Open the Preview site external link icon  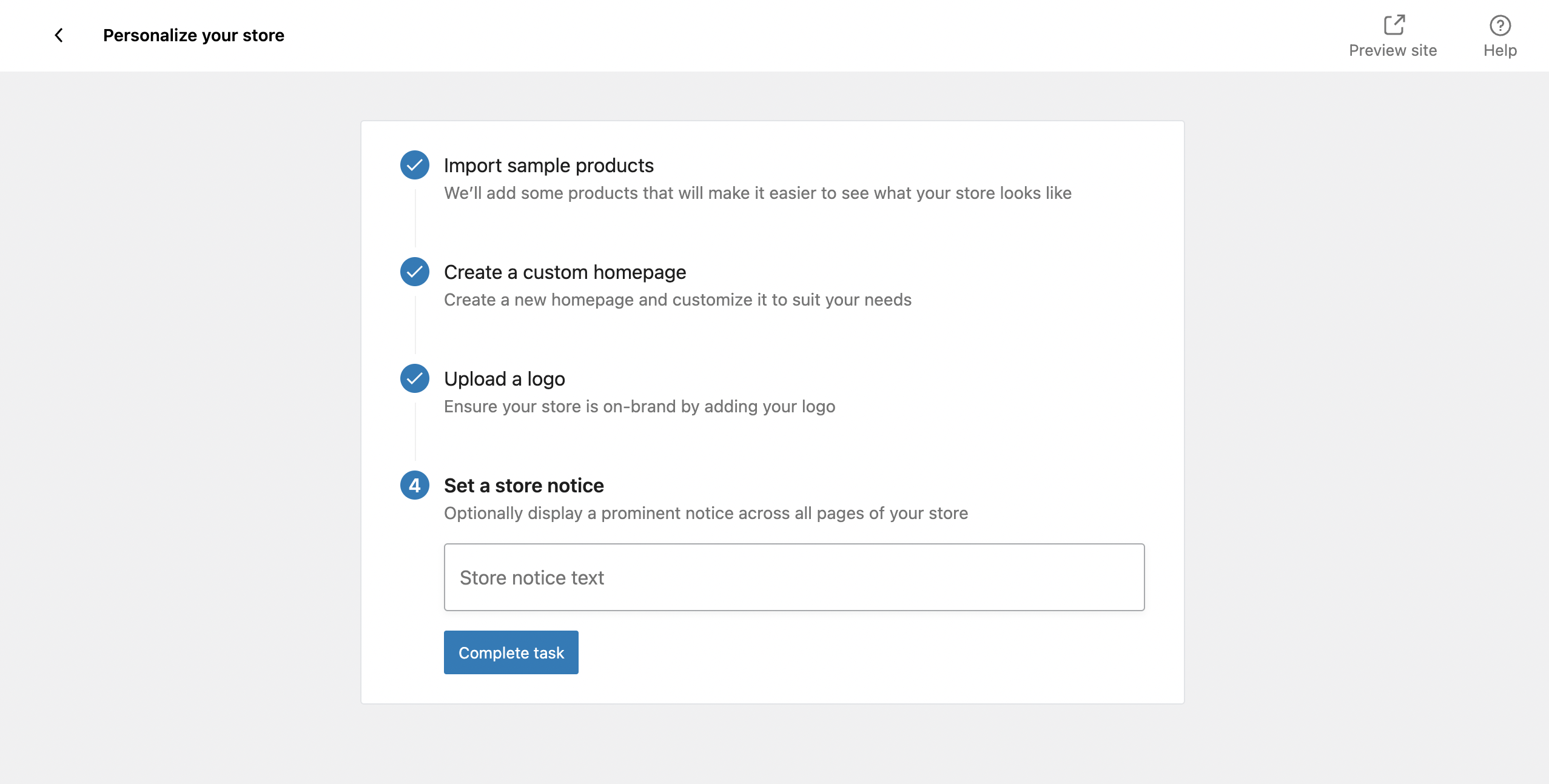(x=1393, y=25)
